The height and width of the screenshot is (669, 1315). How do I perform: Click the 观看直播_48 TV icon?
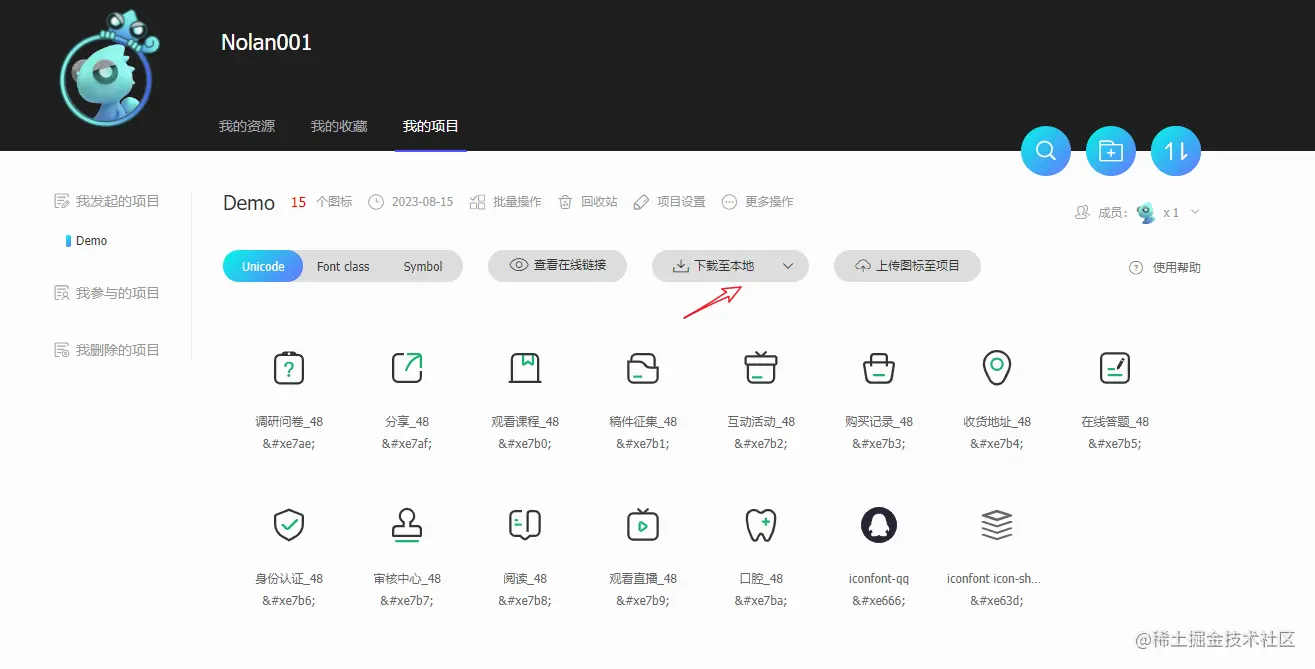[642, 524]
